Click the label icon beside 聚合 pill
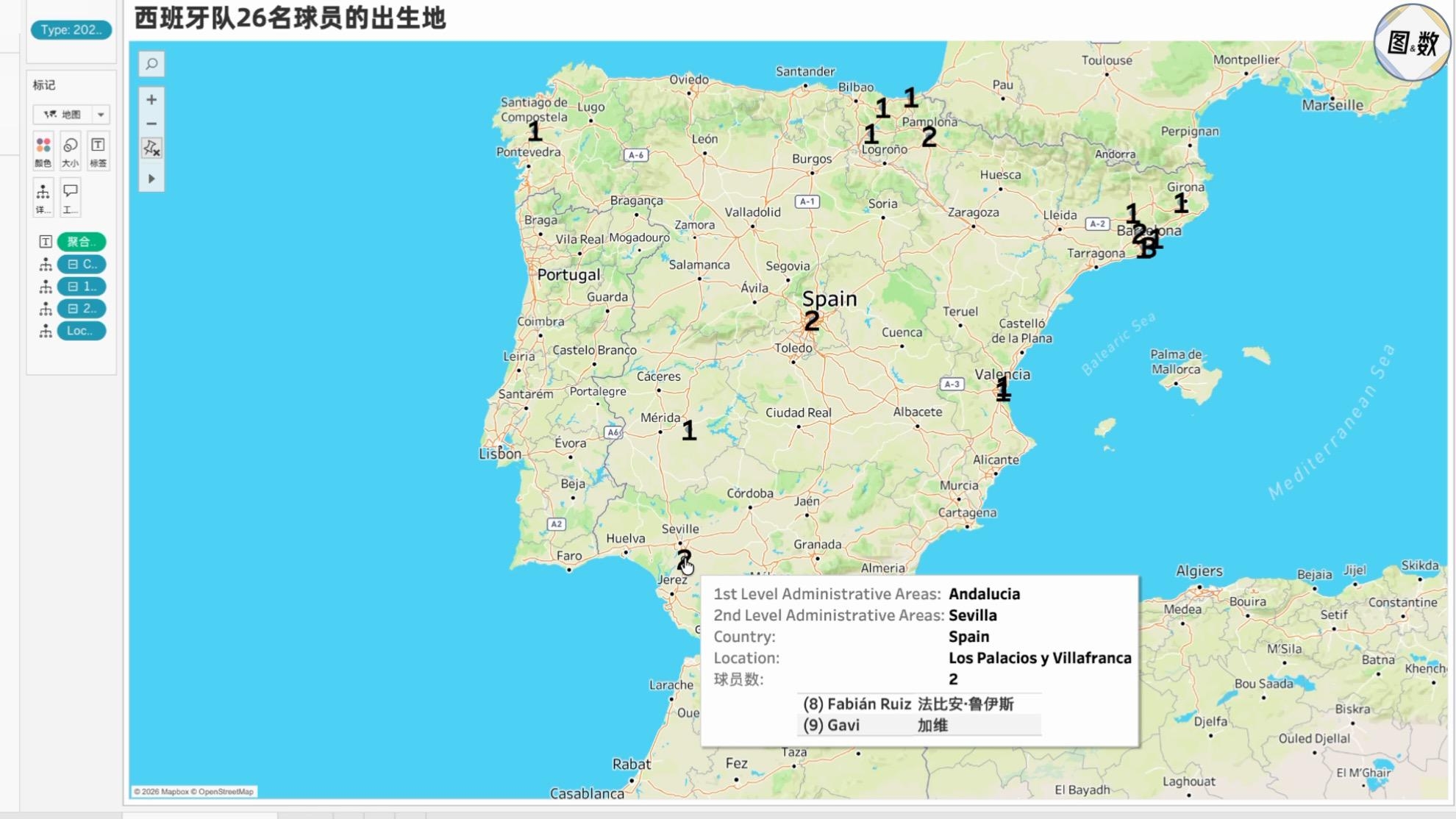The image size is (1456, 819). pyautogui.click(x=45, y=242)
